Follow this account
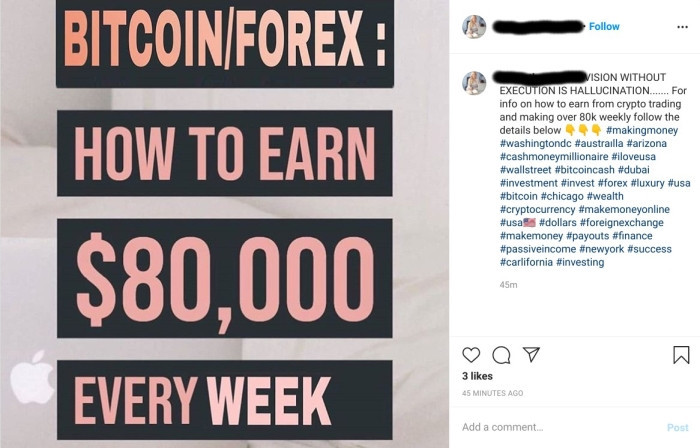 (604, 27)
